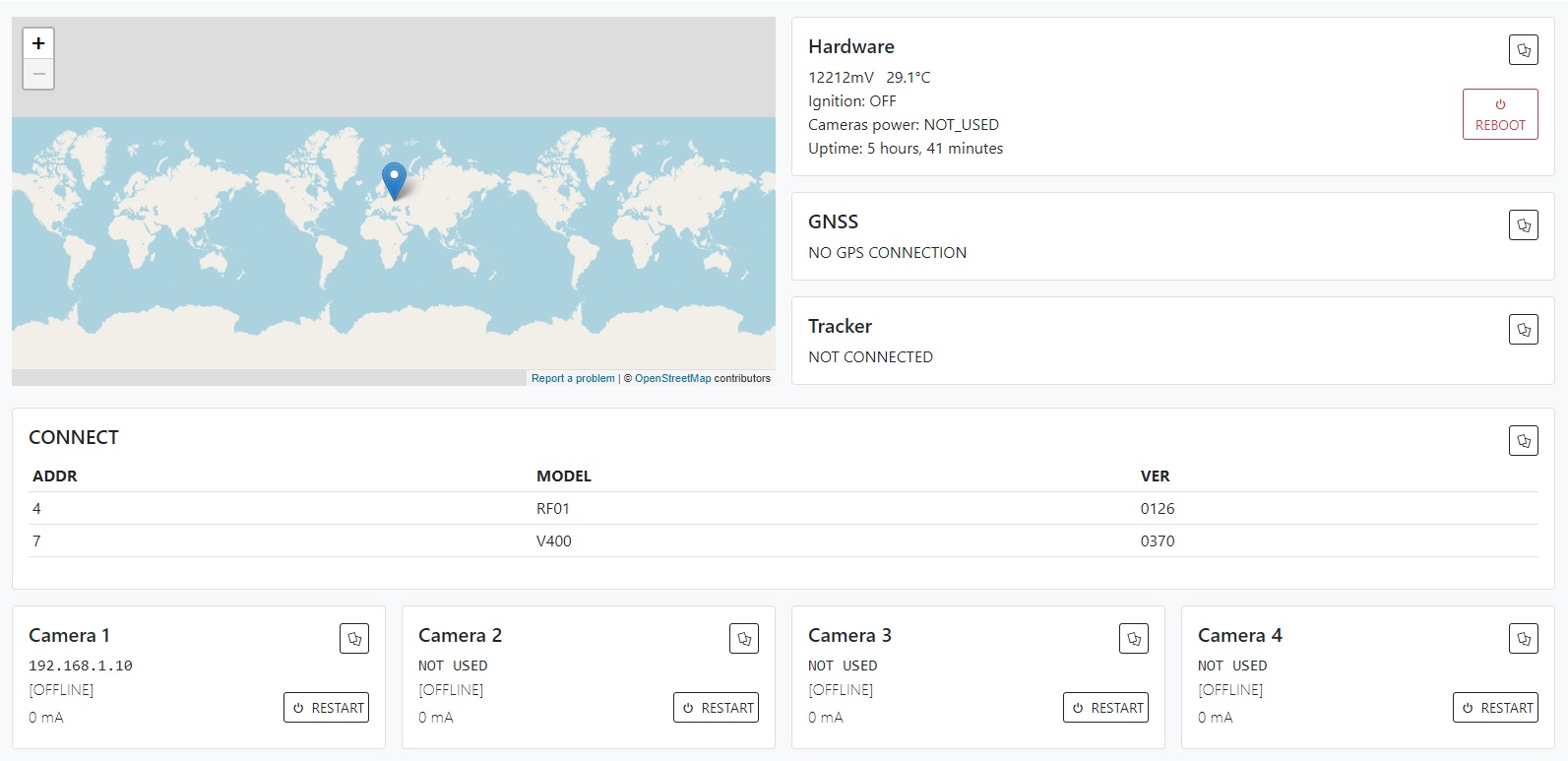Zoom in on the map
Image resolution: width=1568 pixels, height=761 pixels.
[38, 43]
